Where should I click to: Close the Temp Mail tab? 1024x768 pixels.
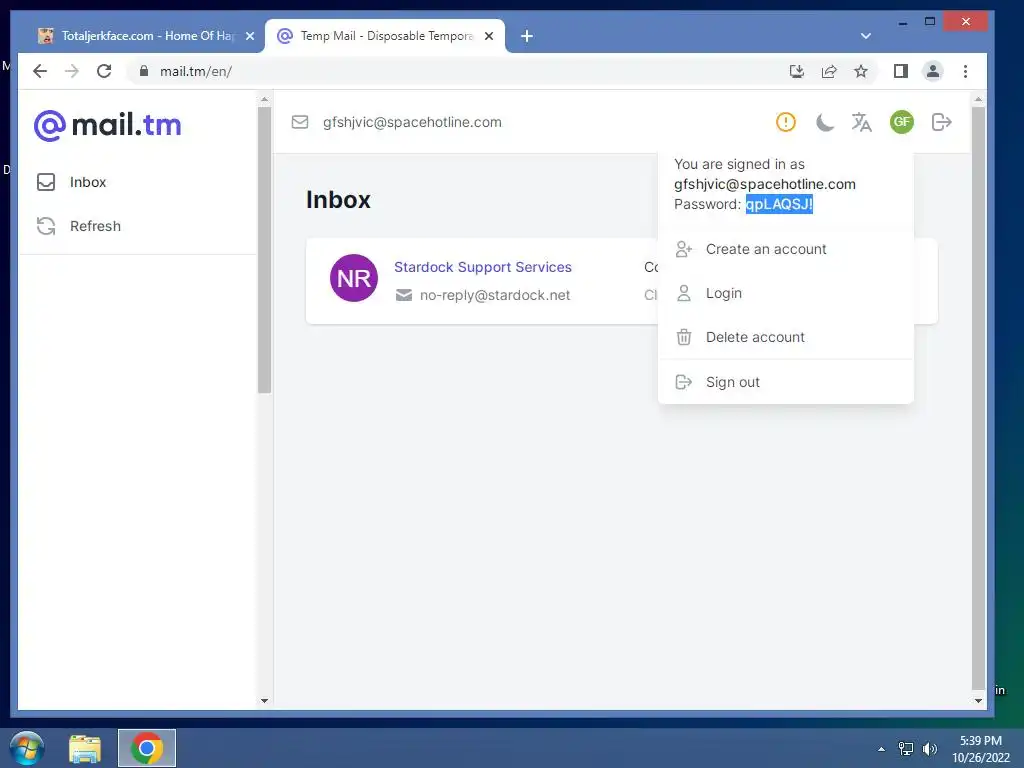[x=488, y=37]
